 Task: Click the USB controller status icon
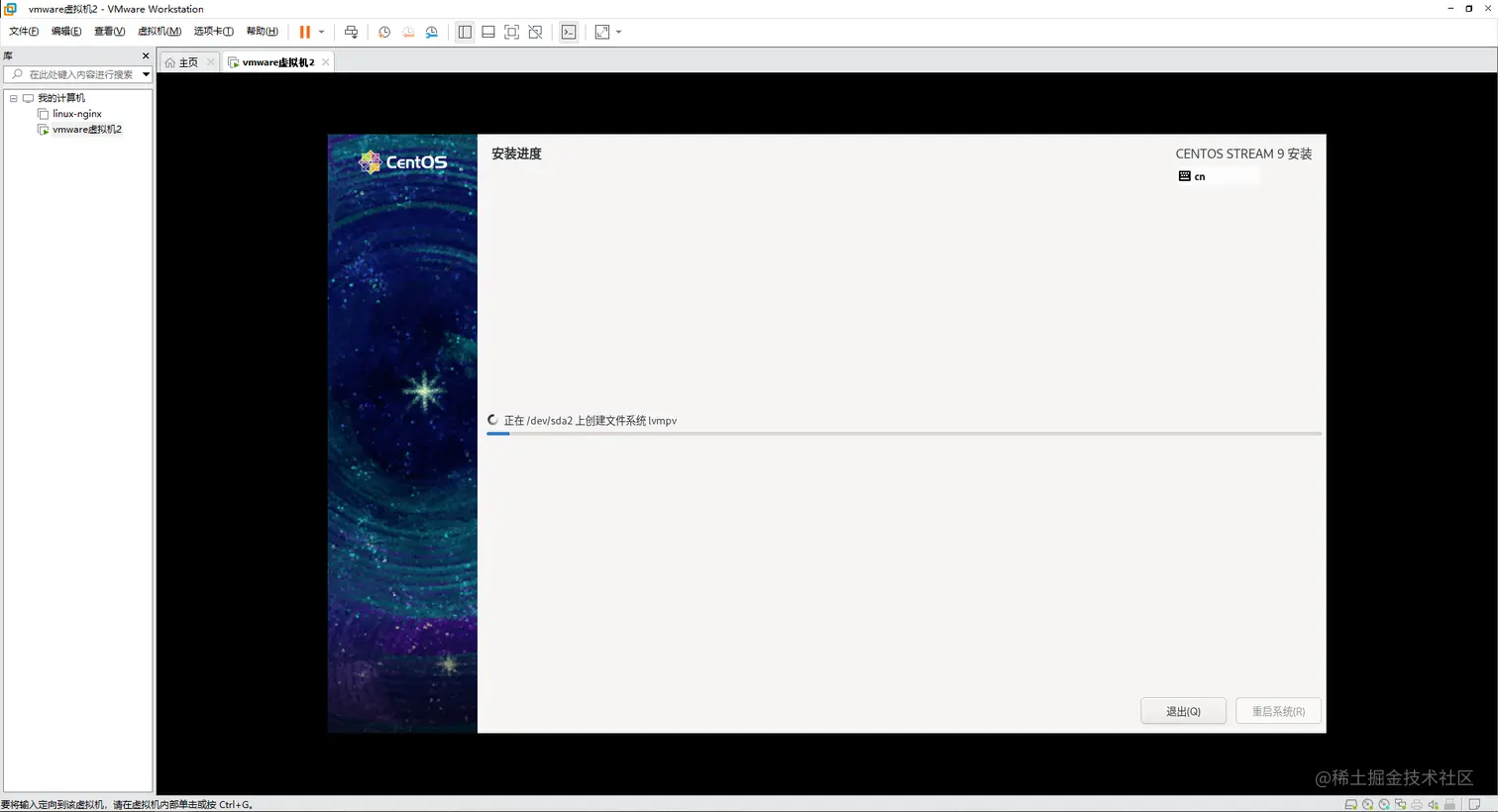coord(1449,804)
